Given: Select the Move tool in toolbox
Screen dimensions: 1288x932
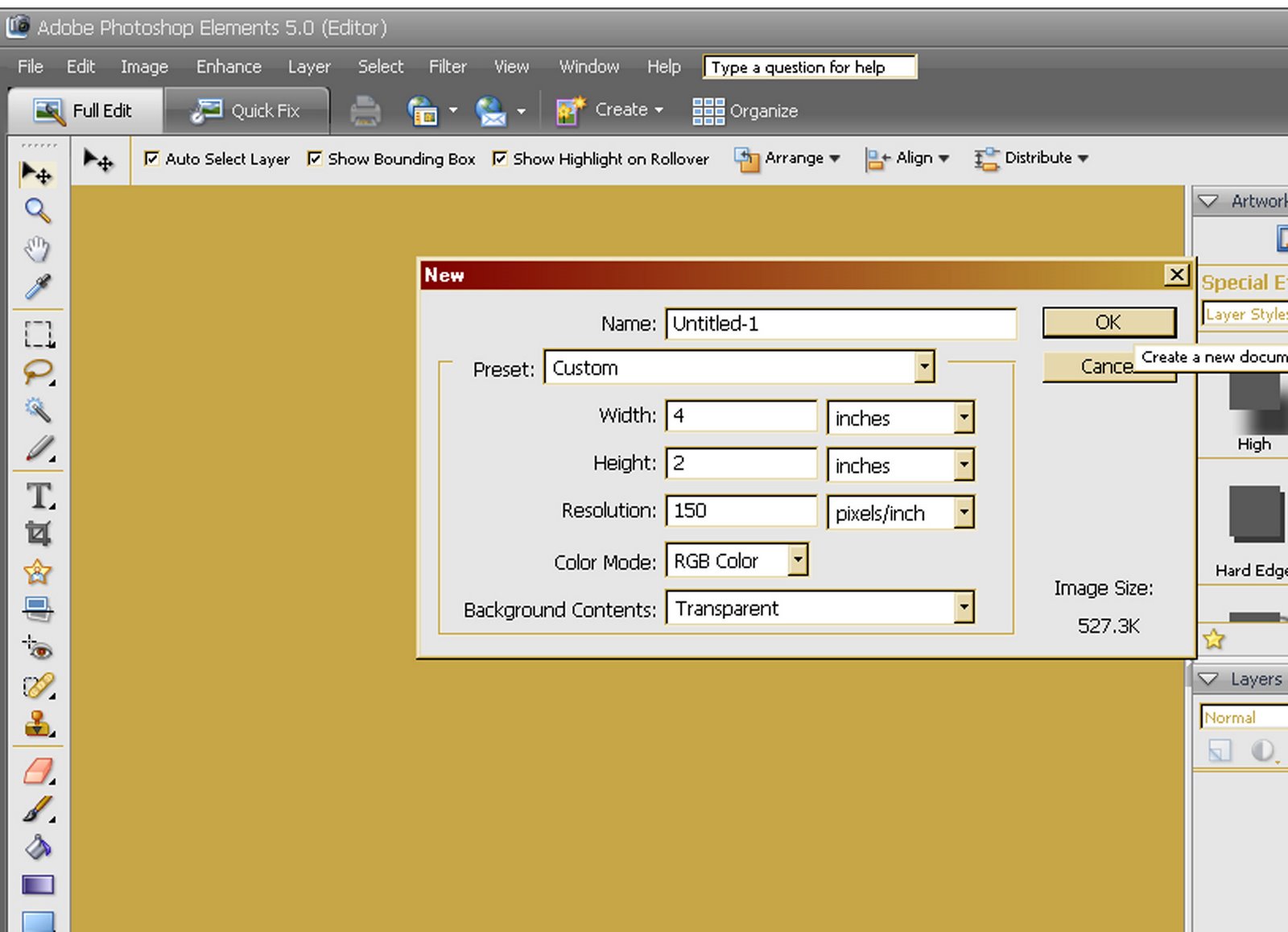Looking at the screenshot, I should tap(37, 173).
